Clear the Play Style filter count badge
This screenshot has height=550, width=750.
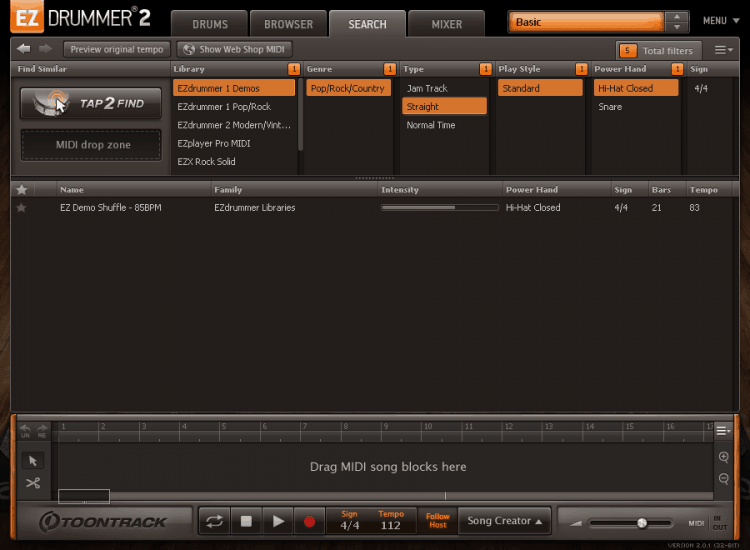(581, 69)
